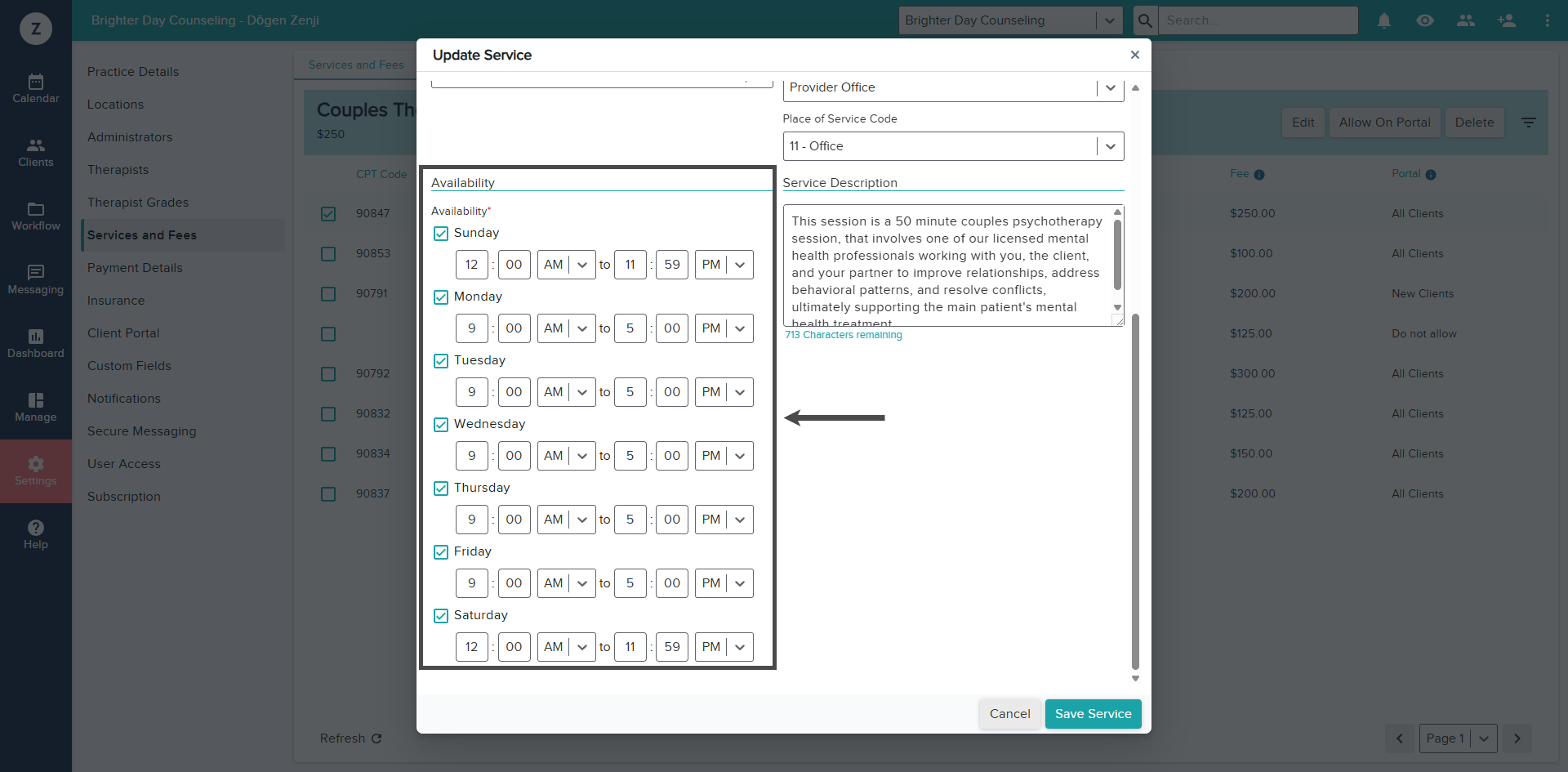1568x772 pixels.
Task: Toggle Saturday availability checkbox
Action: coord(441,616)
